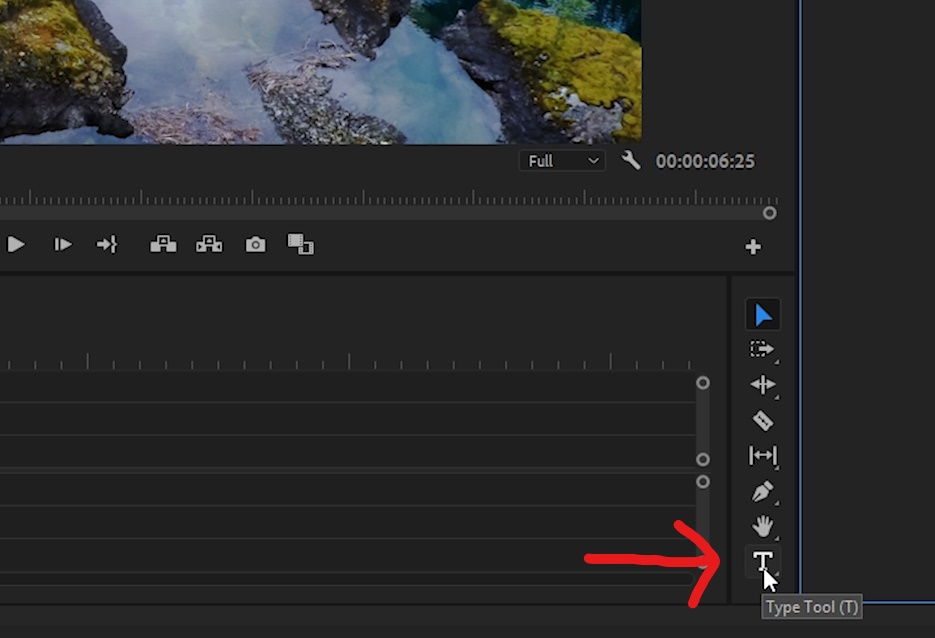Image resolution: width=935 pixels, height=638 pixels.
Task: Select the Razor tool
Action: point(763,420)
